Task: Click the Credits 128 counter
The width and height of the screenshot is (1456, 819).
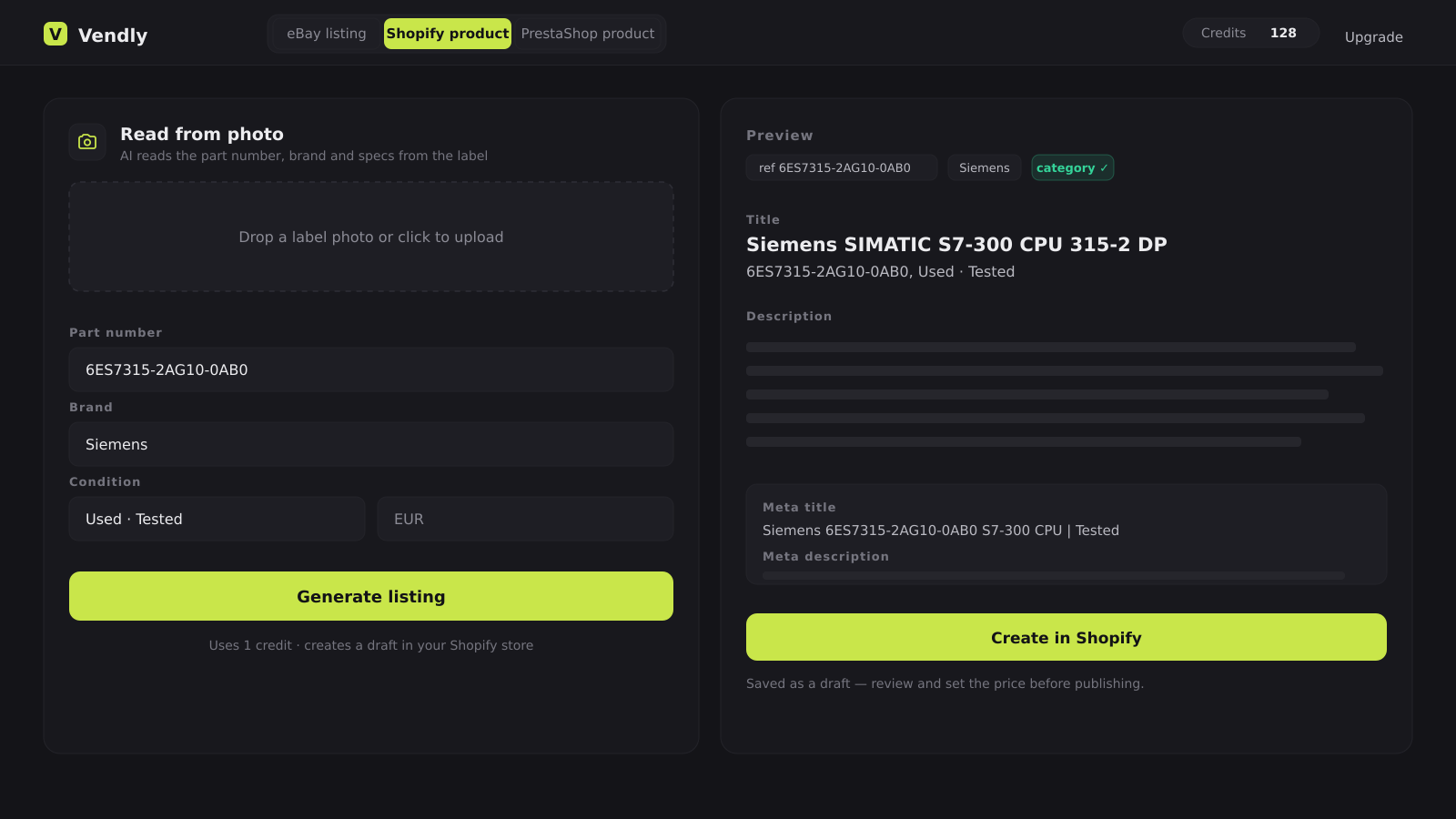Action: 1250,33
